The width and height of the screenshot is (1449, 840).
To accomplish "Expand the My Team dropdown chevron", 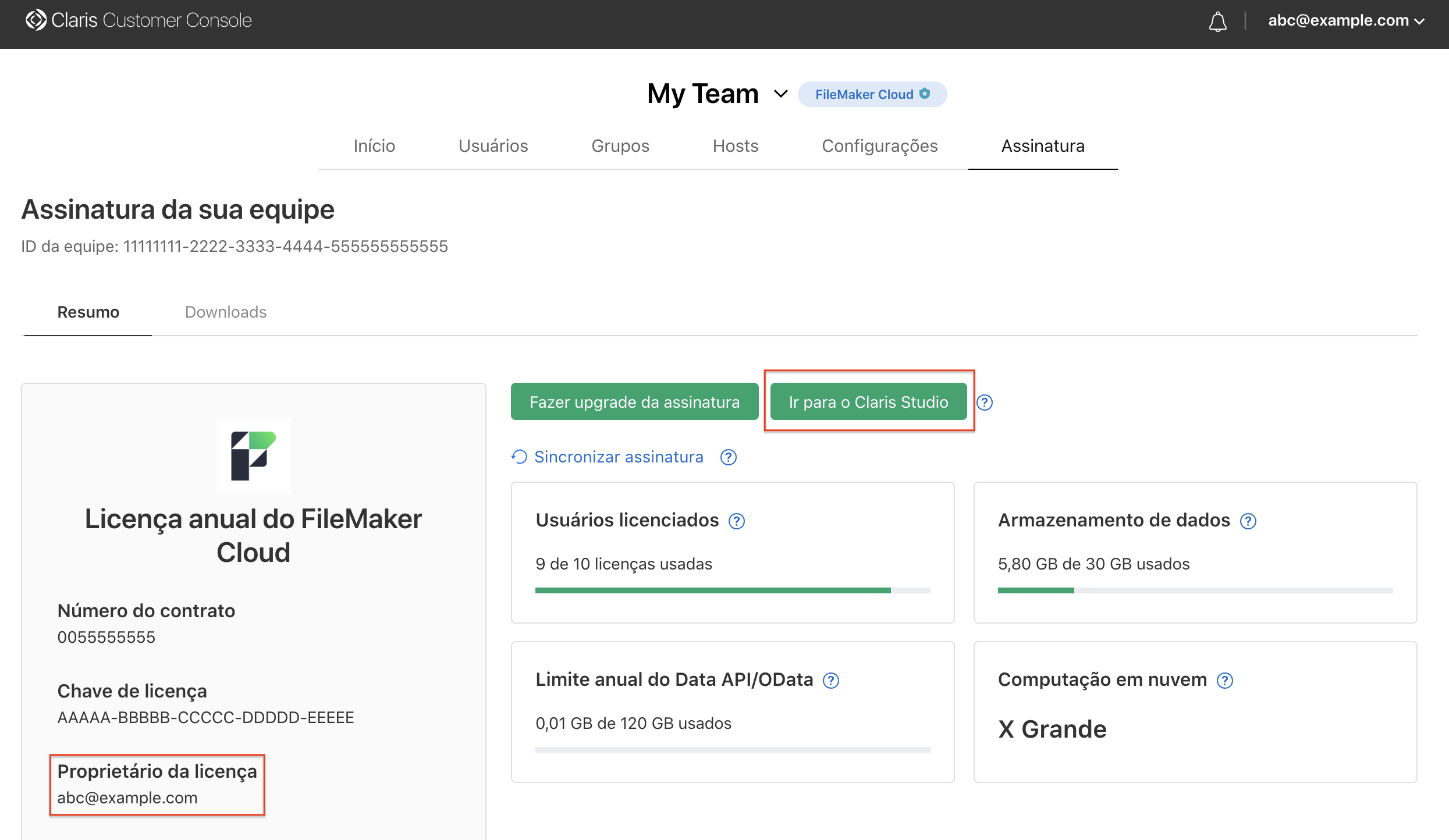I will (781, 94).
